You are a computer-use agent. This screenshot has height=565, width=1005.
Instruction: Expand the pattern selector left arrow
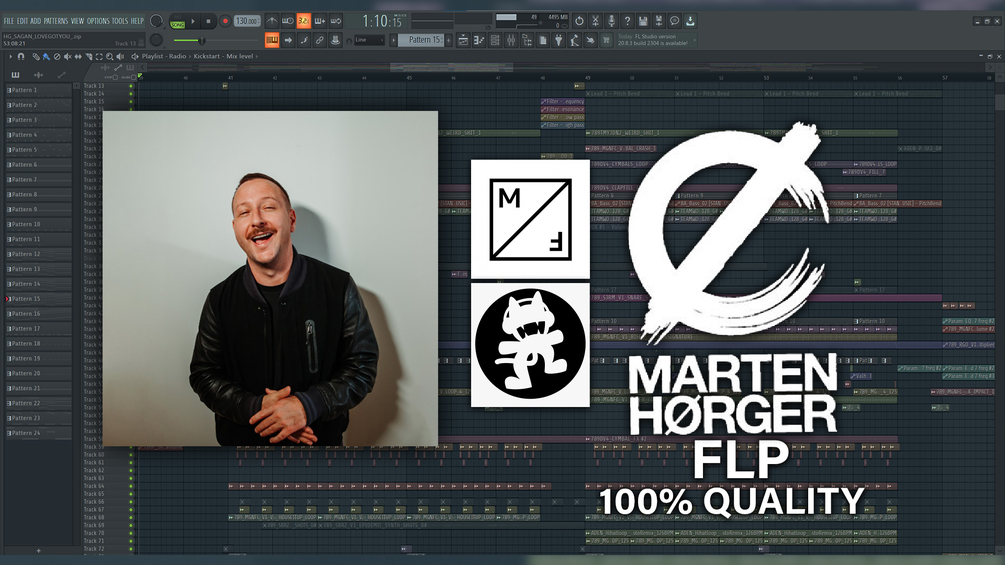click(394, 40)
